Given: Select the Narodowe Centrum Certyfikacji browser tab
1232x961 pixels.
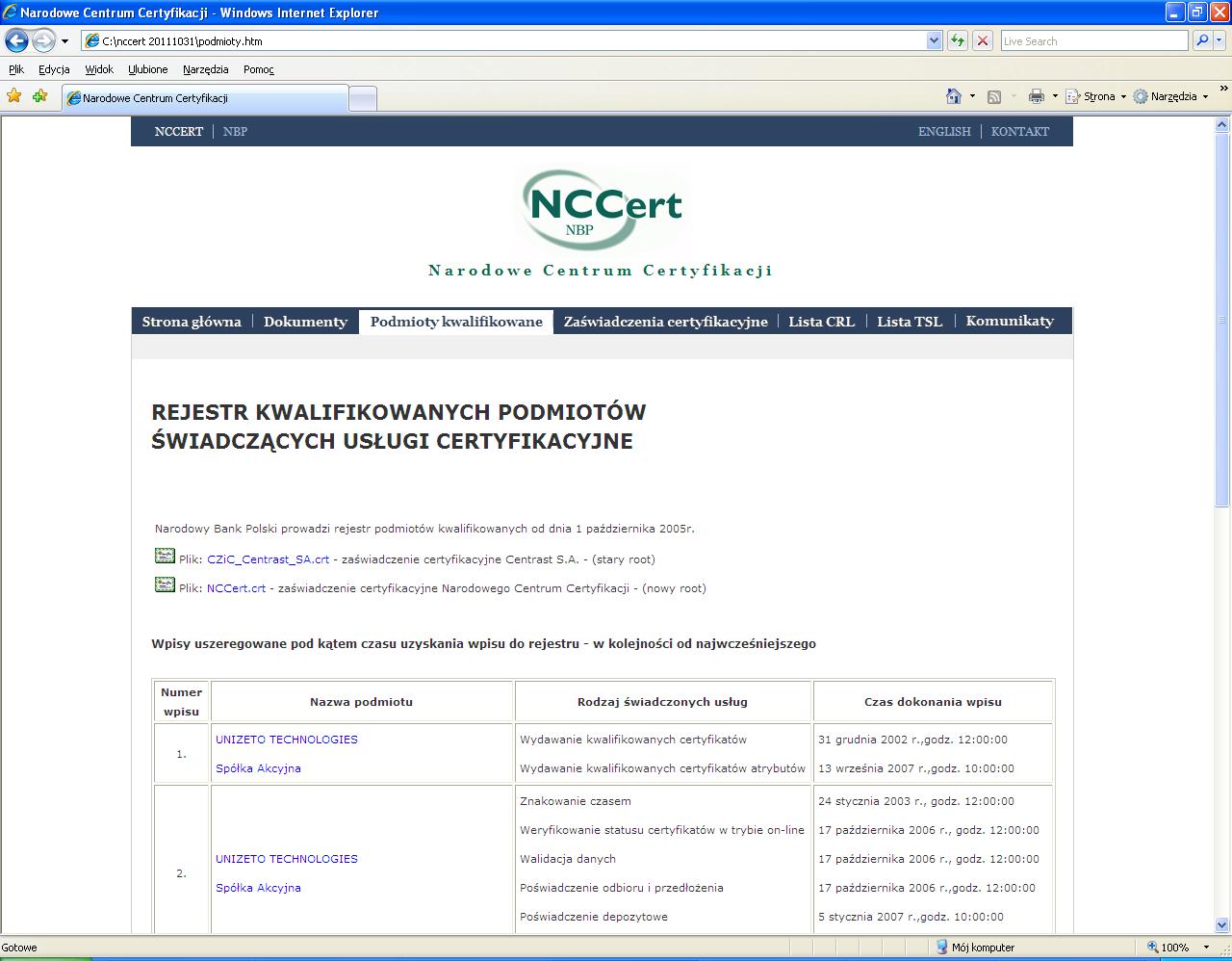Looking at the screenshot, I should point(205,98).
